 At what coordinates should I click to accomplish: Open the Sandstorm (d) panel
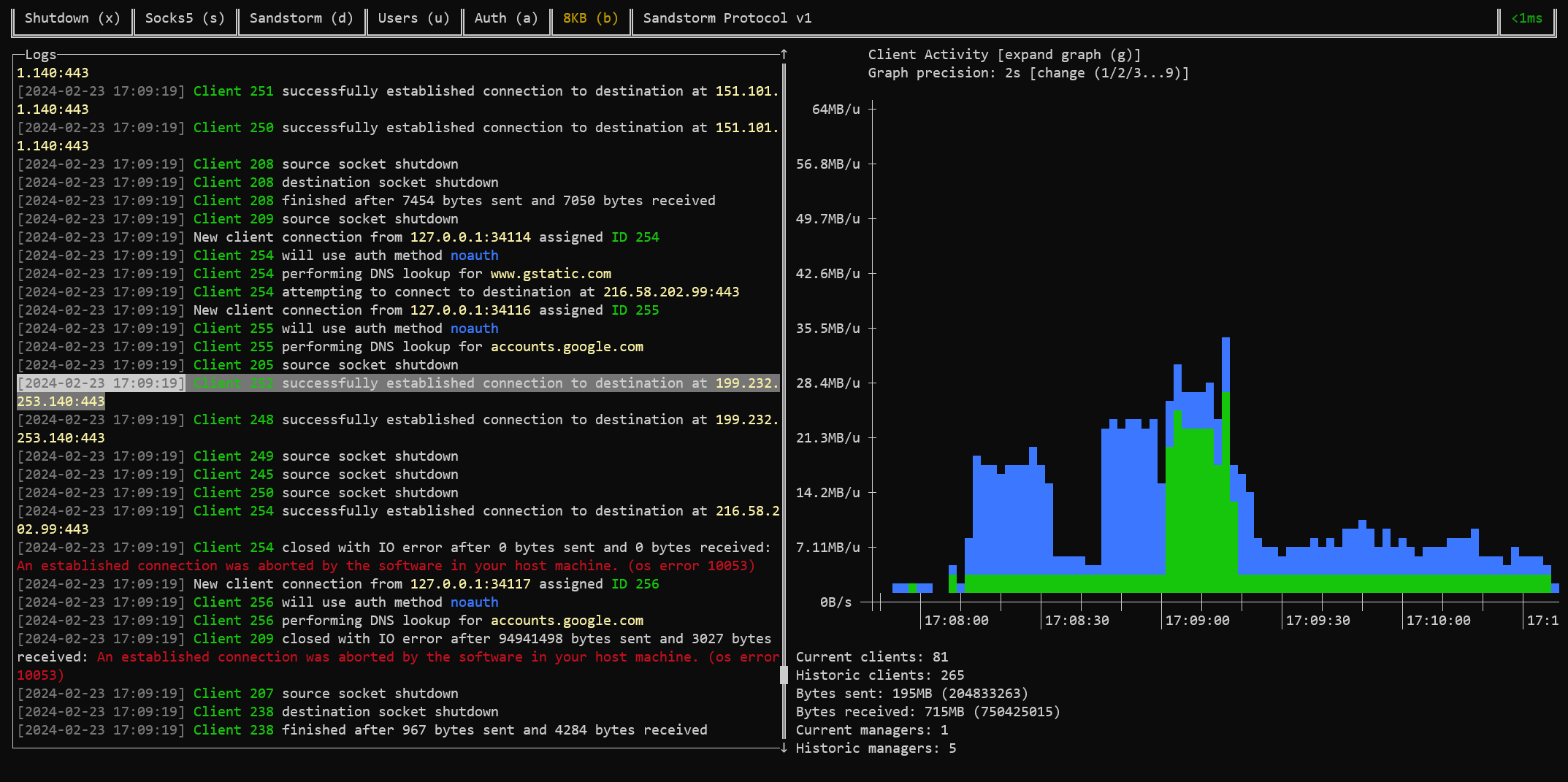(x=301, y=18)
